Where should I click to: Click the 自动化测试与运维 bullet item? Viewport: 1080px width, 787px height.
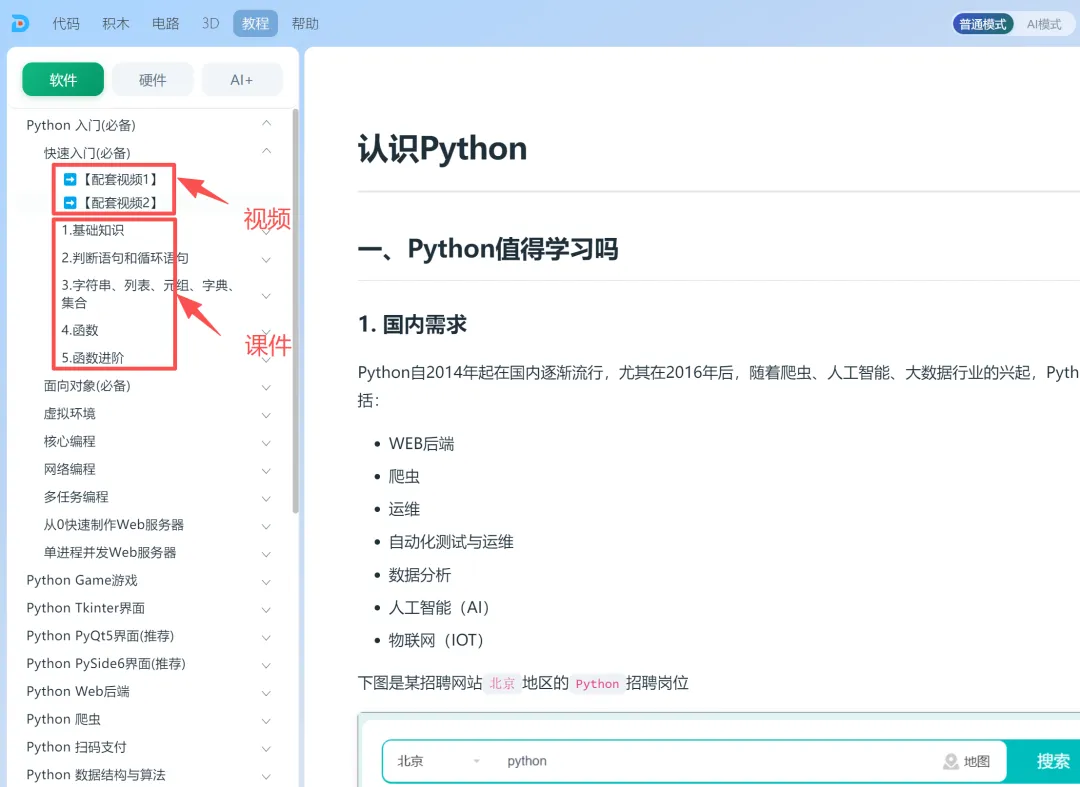(x=451, y=542)
